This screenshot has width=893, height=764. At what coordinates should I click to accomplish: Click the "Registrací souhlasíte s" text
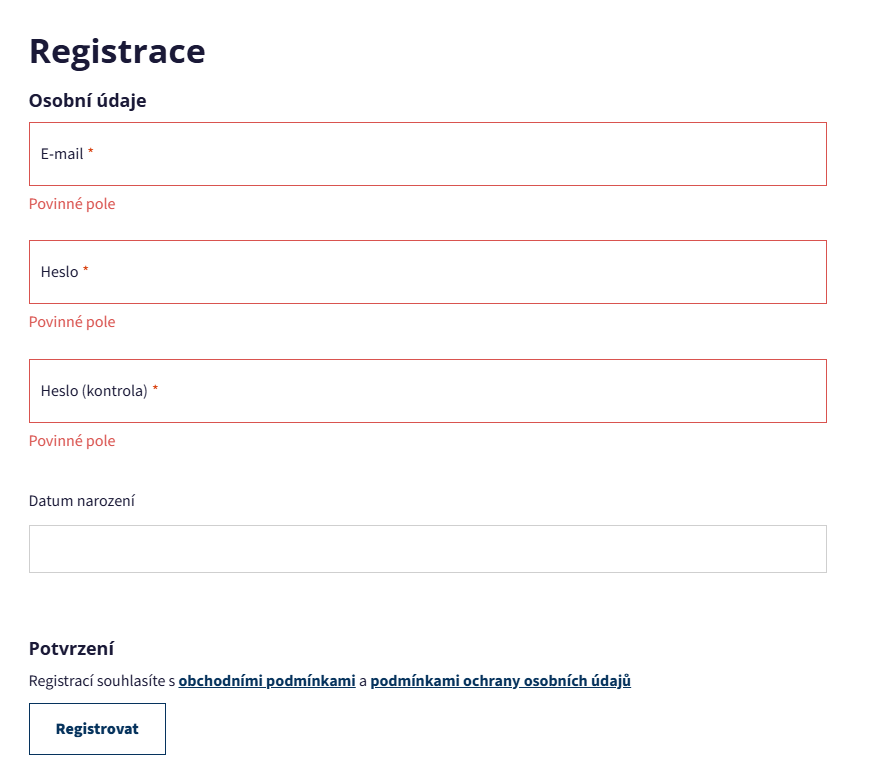[x=102, y=681]
